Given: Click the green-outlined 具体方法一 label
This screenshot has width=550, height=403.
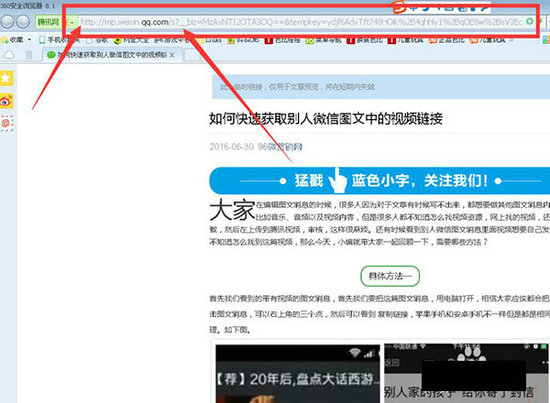Looking at the screenshot, I should pyautogui.click(x=390, y=276).
